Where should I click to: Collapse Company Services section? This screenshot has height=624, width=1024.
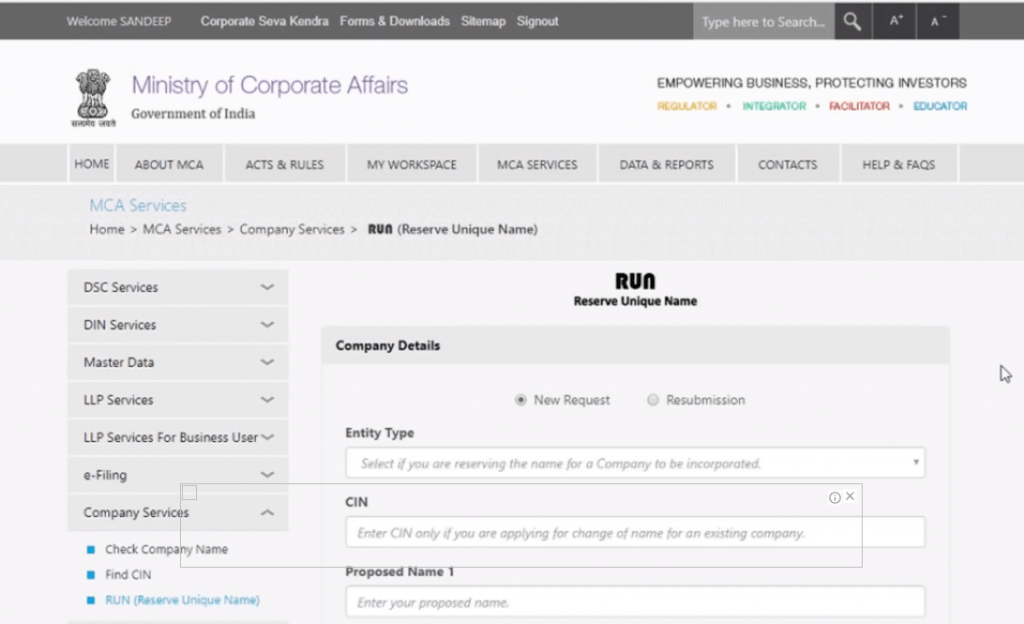(178, 512)
